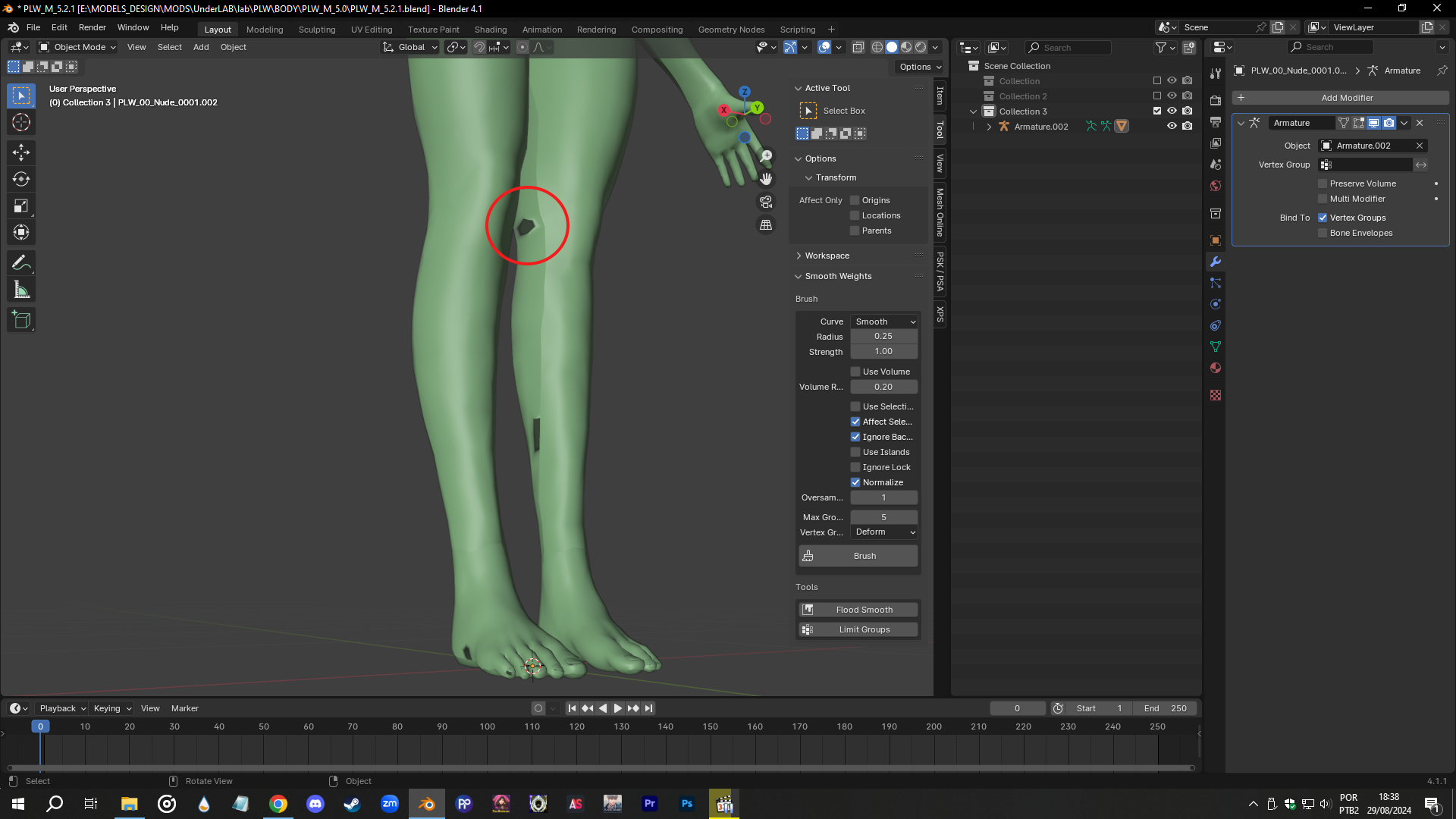This screenshot has height=819, width=1456.
Task: Choose the Add Cube tool
Action: point(21,320)
